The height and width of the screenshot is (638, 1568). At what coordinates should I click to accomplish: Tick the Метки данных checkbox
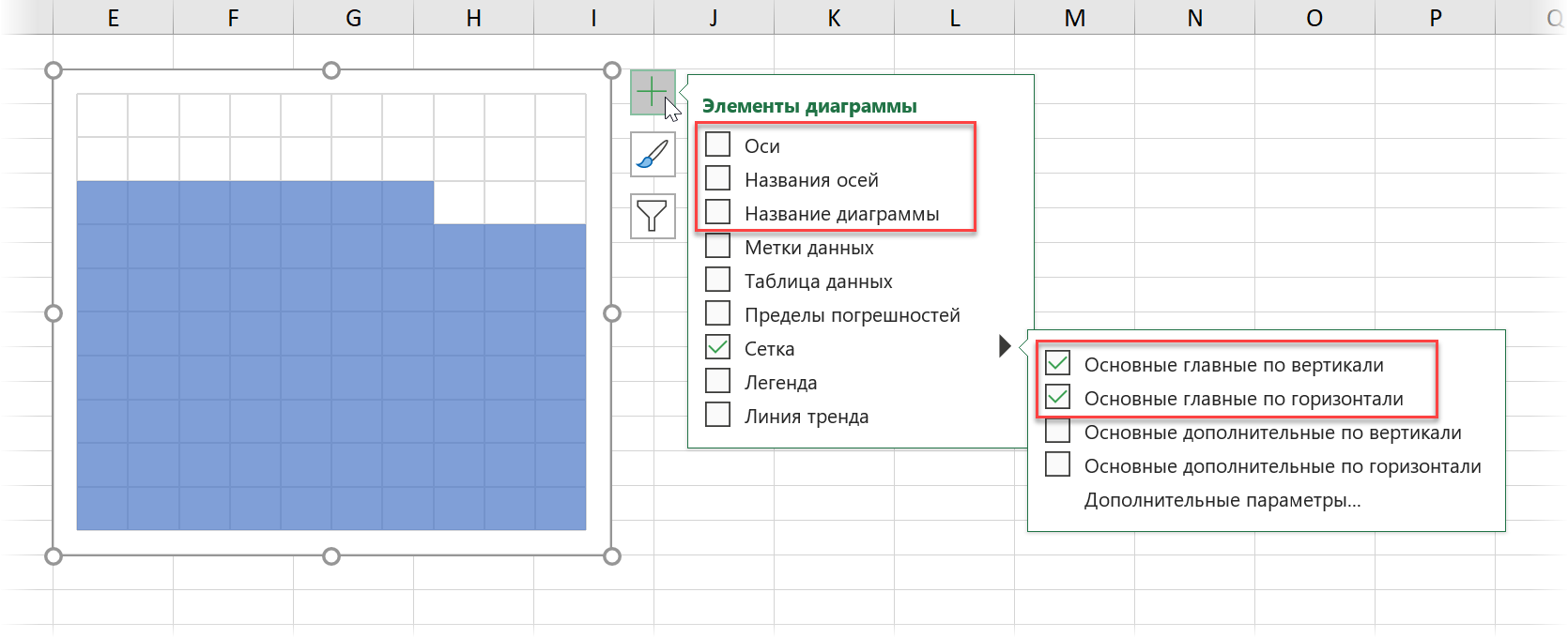718,246
